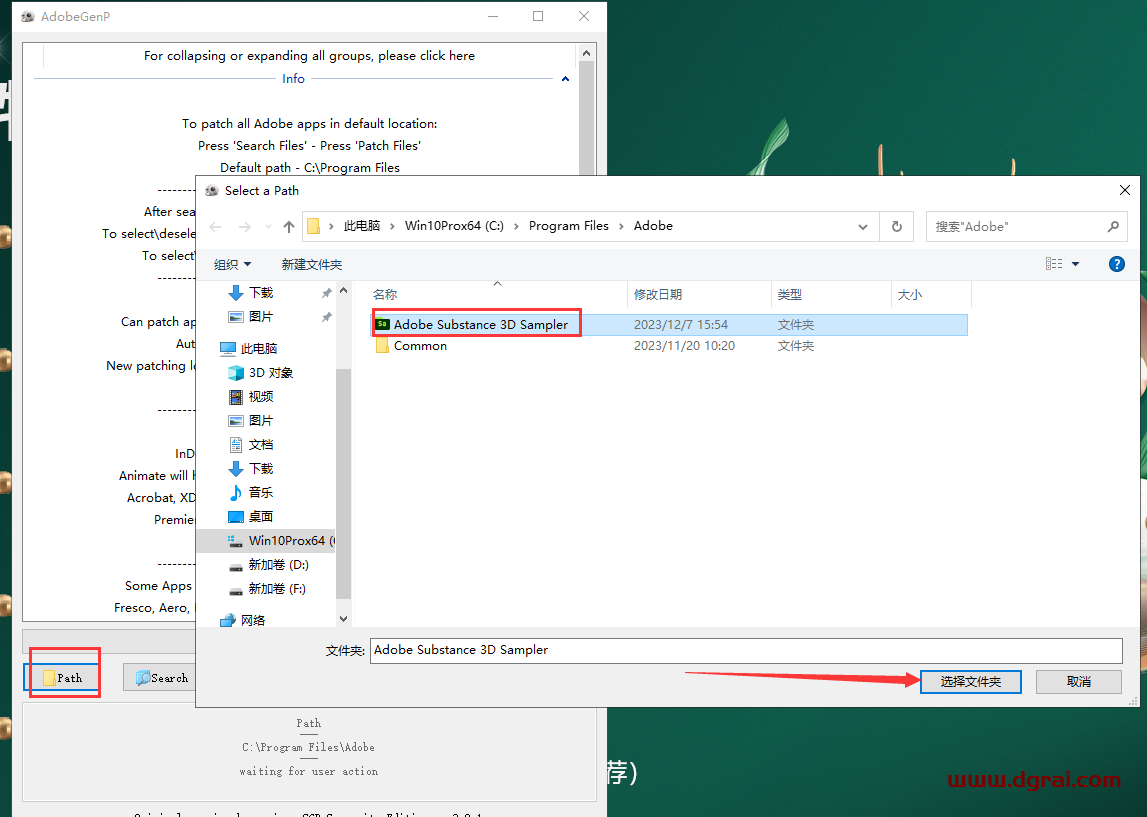This screenshot has width=1147, height=817.
Task: Open 音乐 in navigation tree
Action: click(x=260, y=492)
